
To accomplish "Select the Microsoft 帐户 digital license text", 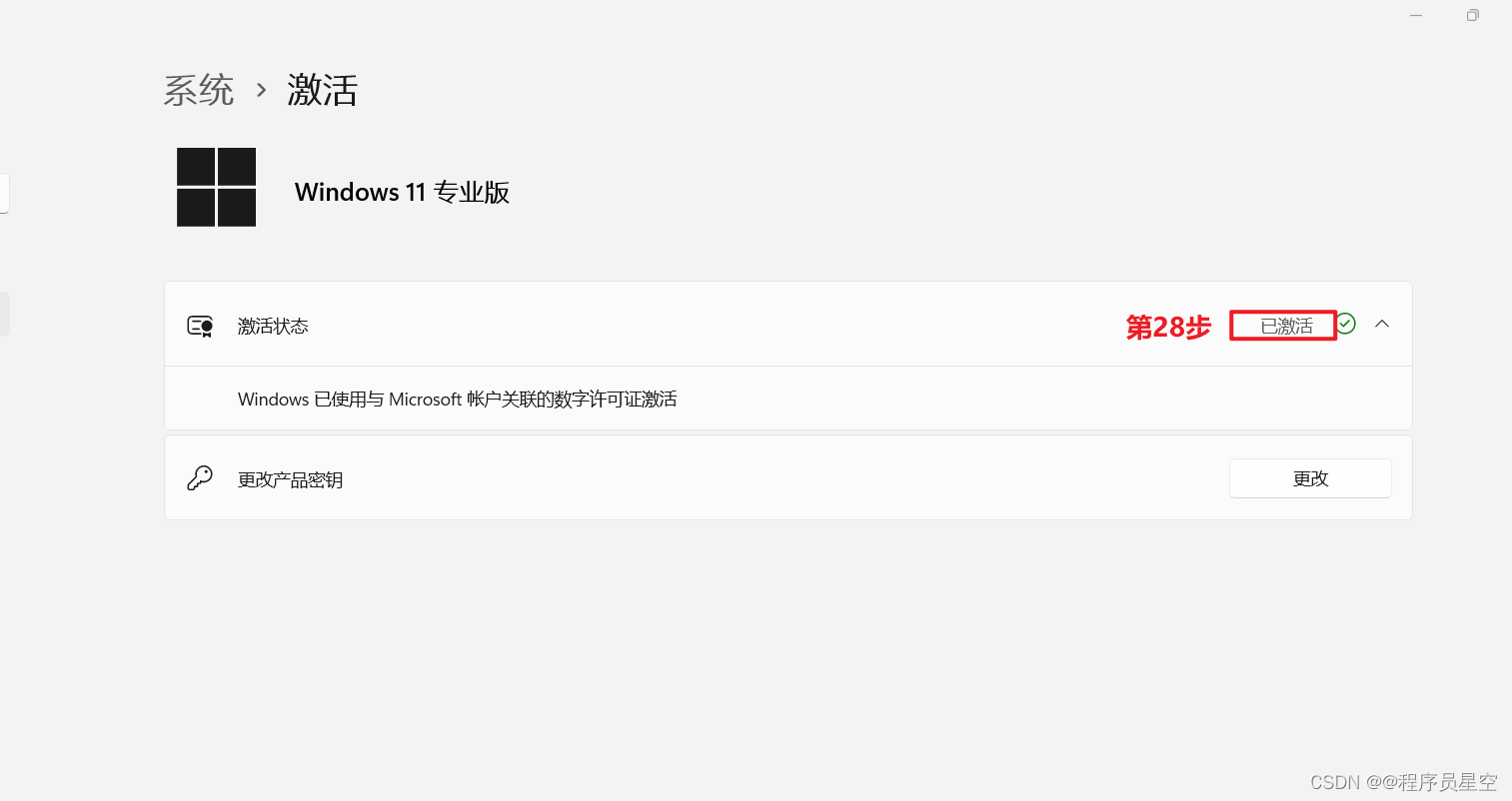I will pyautogui.click(x=458, y=399).
